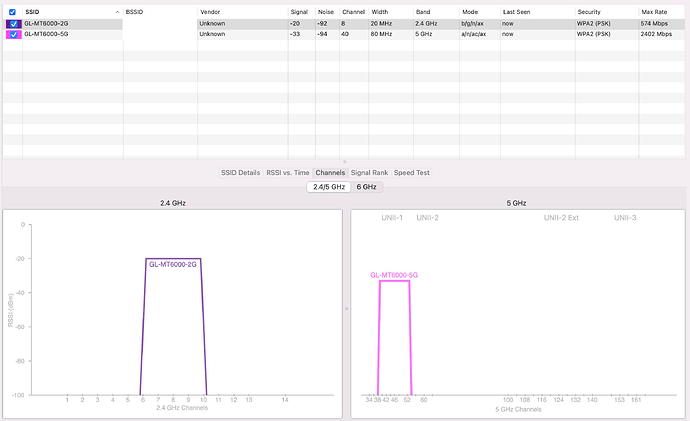Sort networks by the SSID column header
Image resolution: width=690 pixels, height=421 pixels.
coord(32,12)
